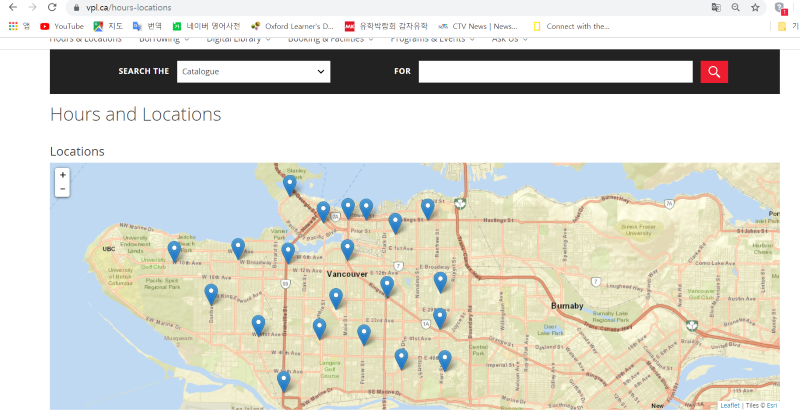Click the map marker nearest UBC
This screenshot has width=800, height=412.
point(174,250)
